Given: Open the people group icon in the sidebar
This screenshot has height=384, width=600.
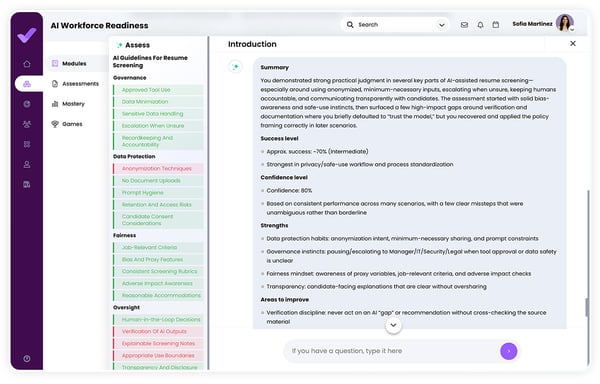Looking at the screenshot, I should click(27, 124).
